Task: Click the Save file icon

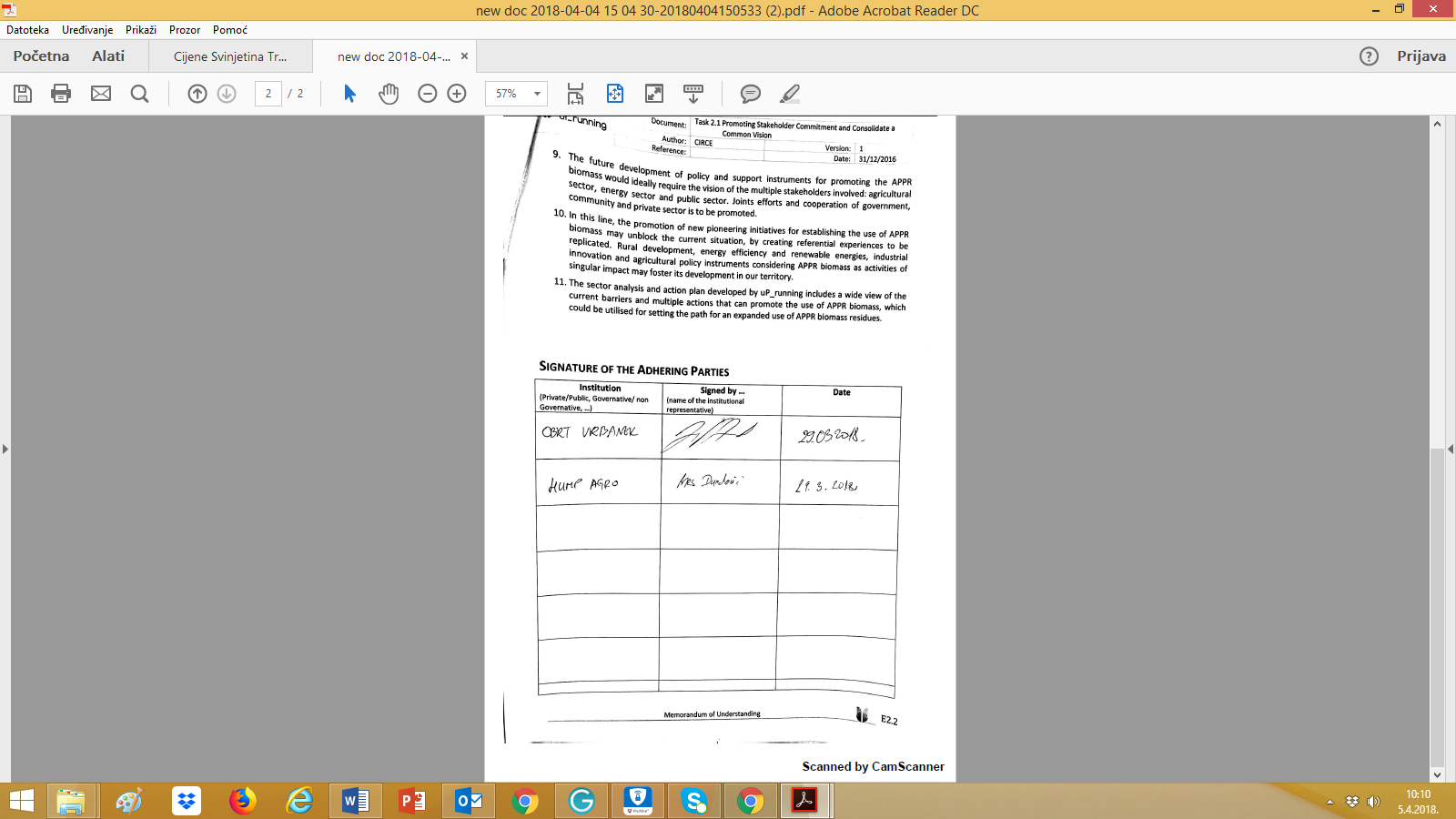Action: (23, 94)
